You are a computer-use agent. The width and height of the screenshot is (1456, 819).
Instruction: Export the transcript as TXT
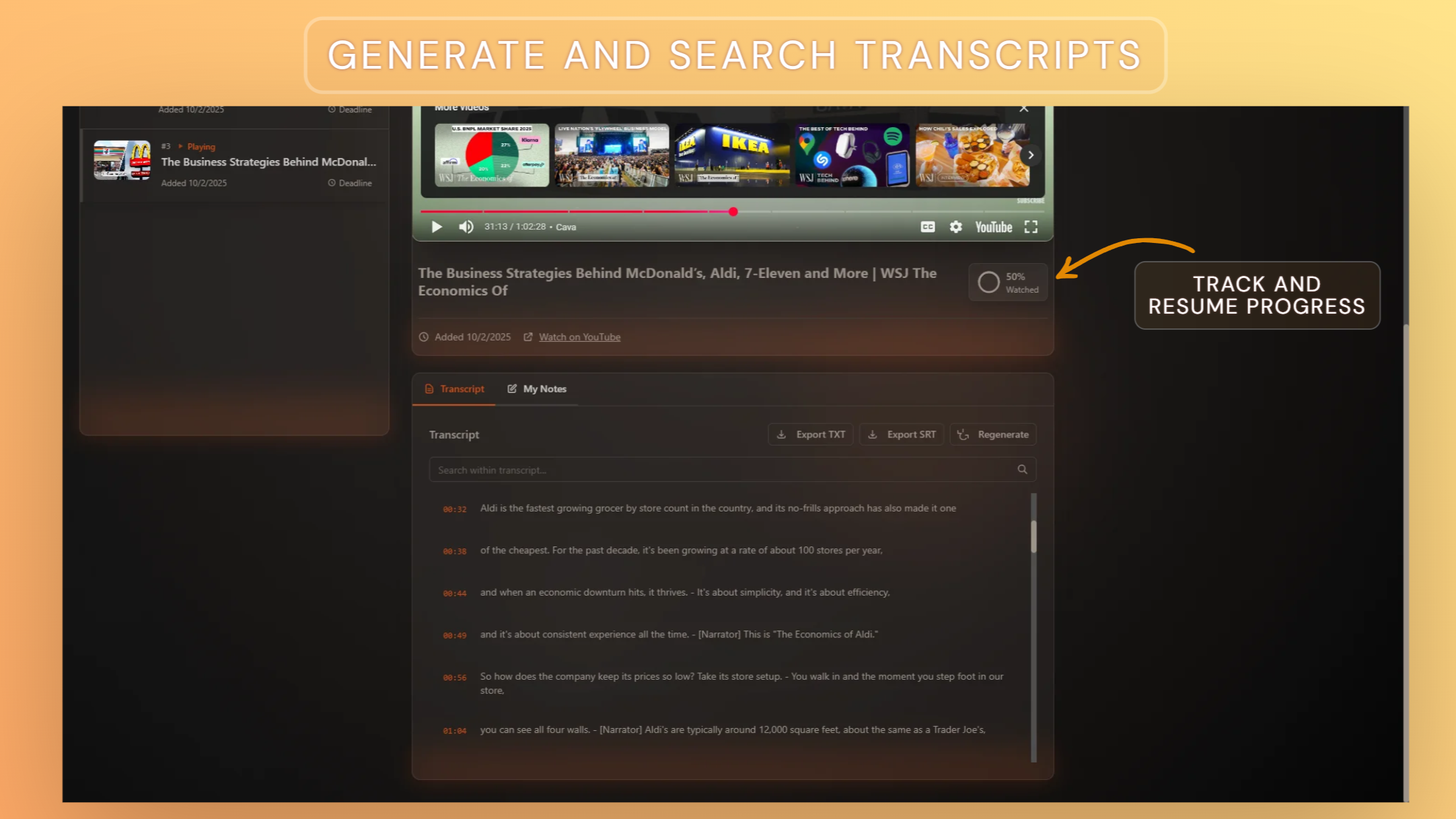point(811,435)
